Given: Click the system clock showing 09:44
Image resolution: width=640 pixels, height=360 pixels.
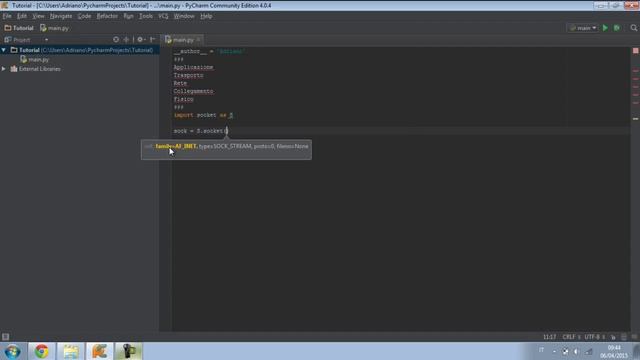Looking at the screenshot, I should [x=613, y=351].
